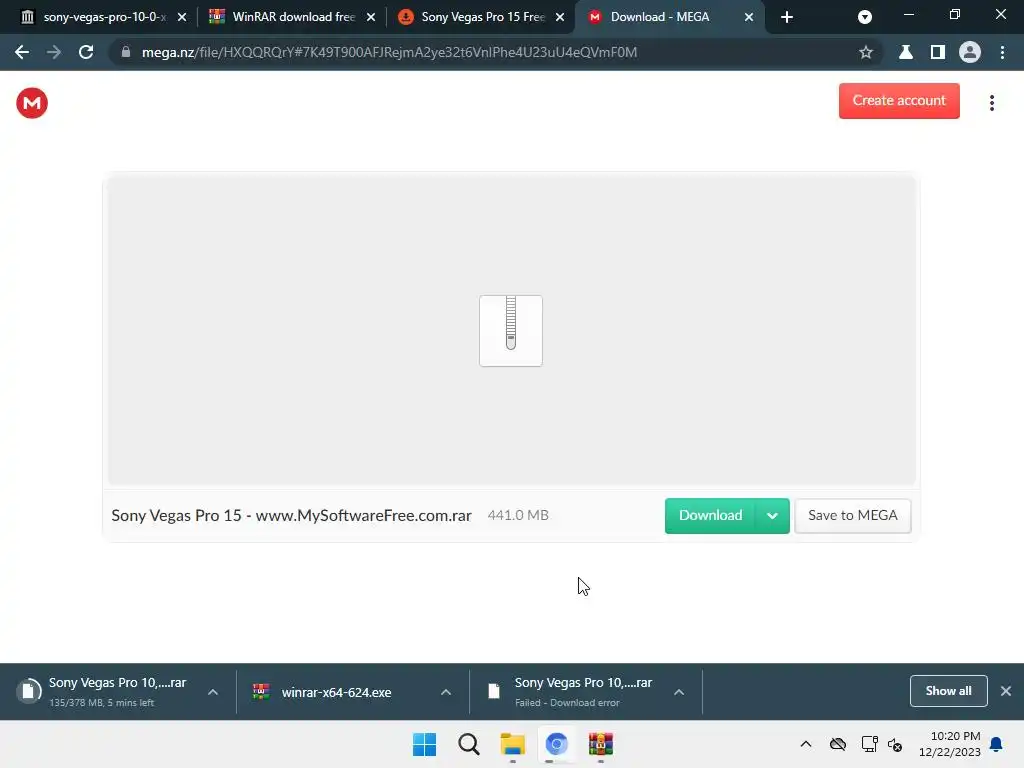
Task: Reload the current page
Action: click(86, 52)
